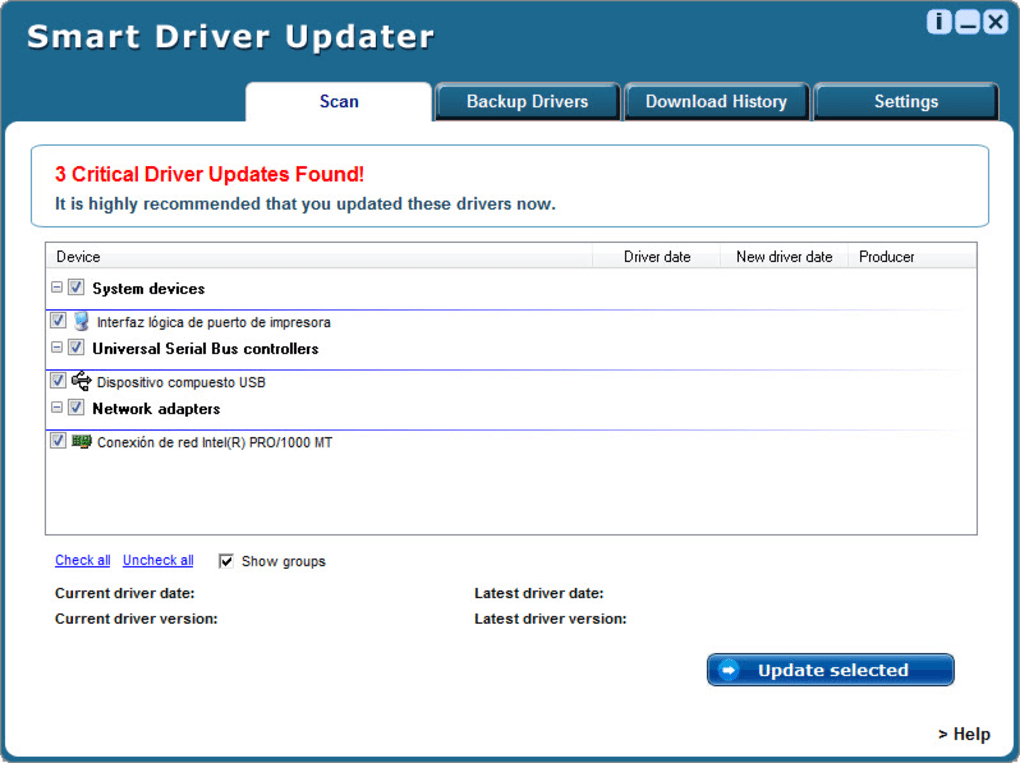Image resolution: width=1020 pixels, height=763 pixels.
Task: Click the arrow icon on Update selected button
Action: (730, 669)
